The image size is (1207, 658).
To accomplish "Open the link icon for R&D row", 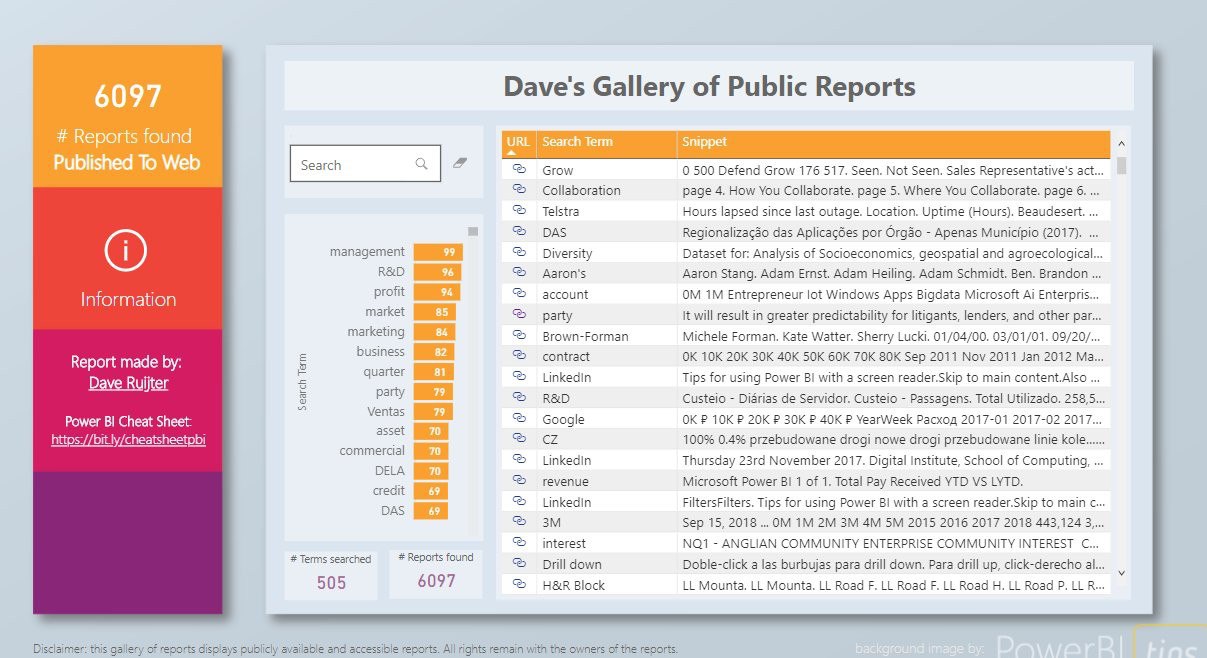I will pyautogui.click(x=519, y=398).
